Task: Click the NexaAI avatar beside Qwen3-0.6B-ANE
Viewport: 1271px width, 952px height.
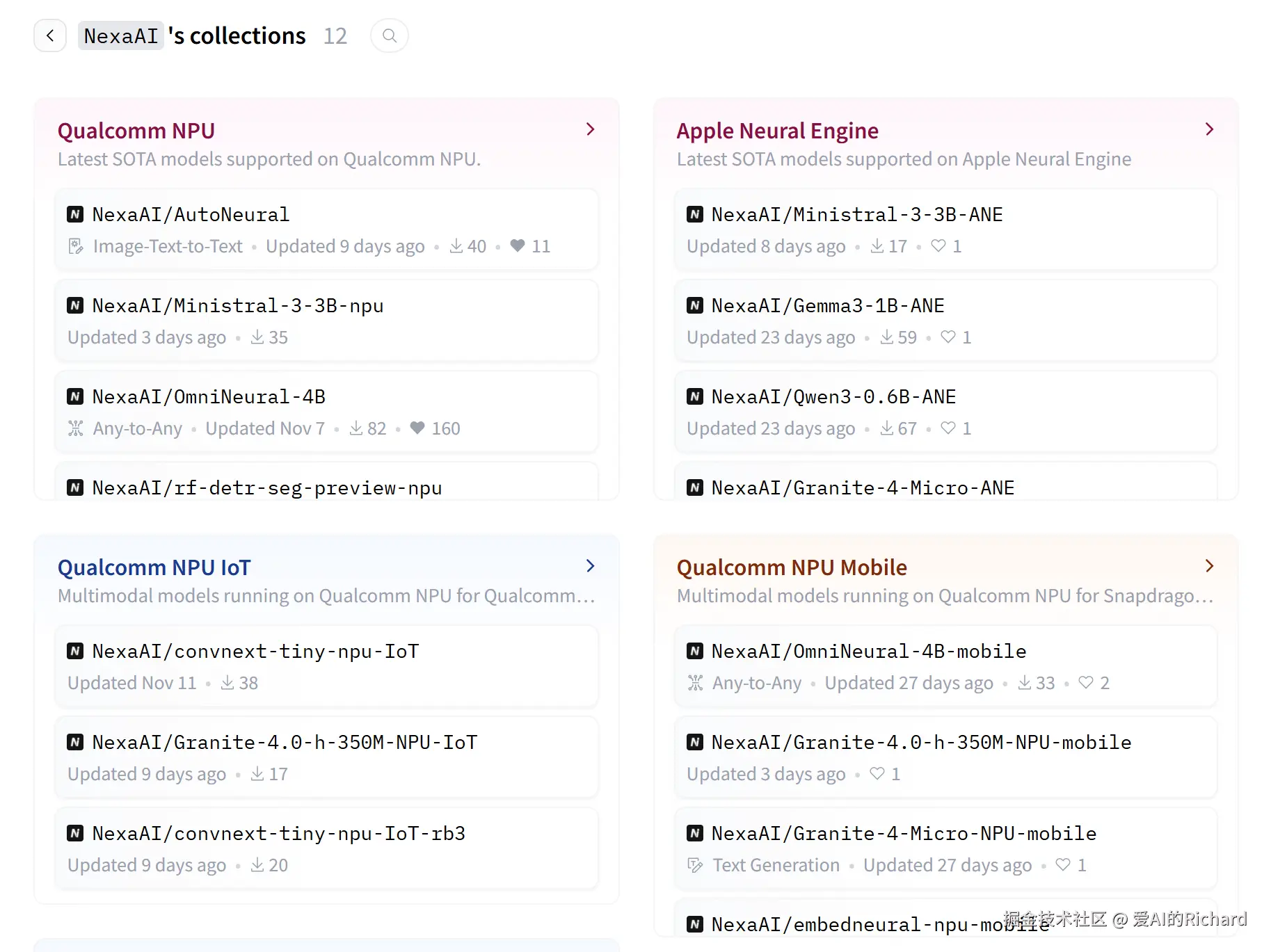Action: [694, 396]
